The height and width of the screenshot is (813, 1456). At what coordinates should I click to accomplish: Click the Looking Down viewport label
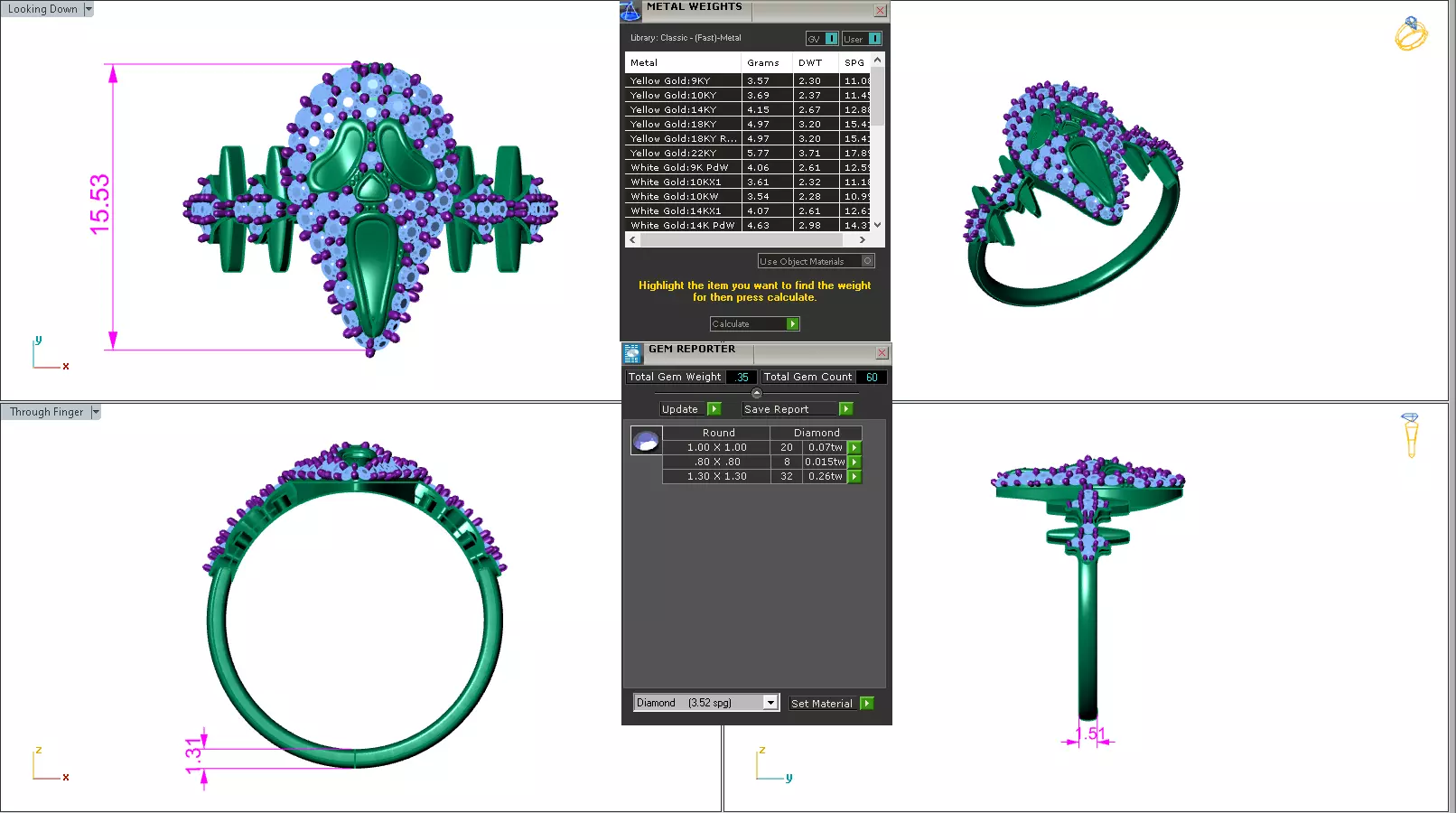(42, 9)
